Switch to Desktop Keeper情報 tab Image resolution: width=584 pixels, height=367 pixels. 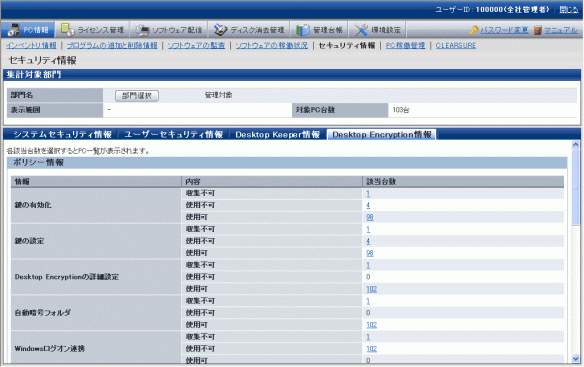(277, 135)
